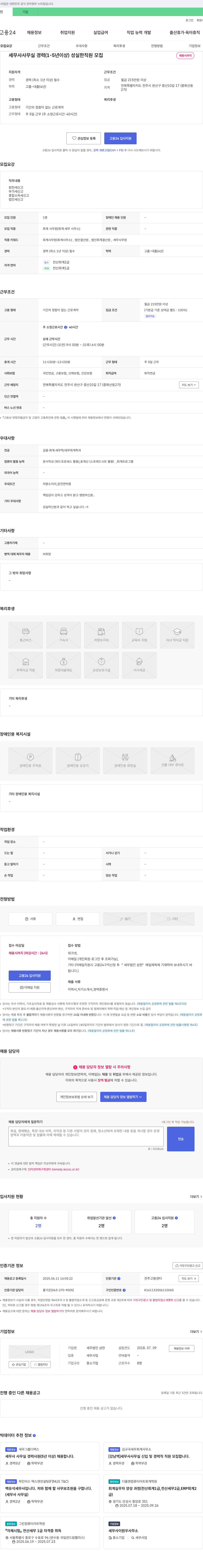Image resolution: width=203 pixels, height=1568 pixels.
Task: Click the 장애인용 화장실 facility icon
Action: 125,761
